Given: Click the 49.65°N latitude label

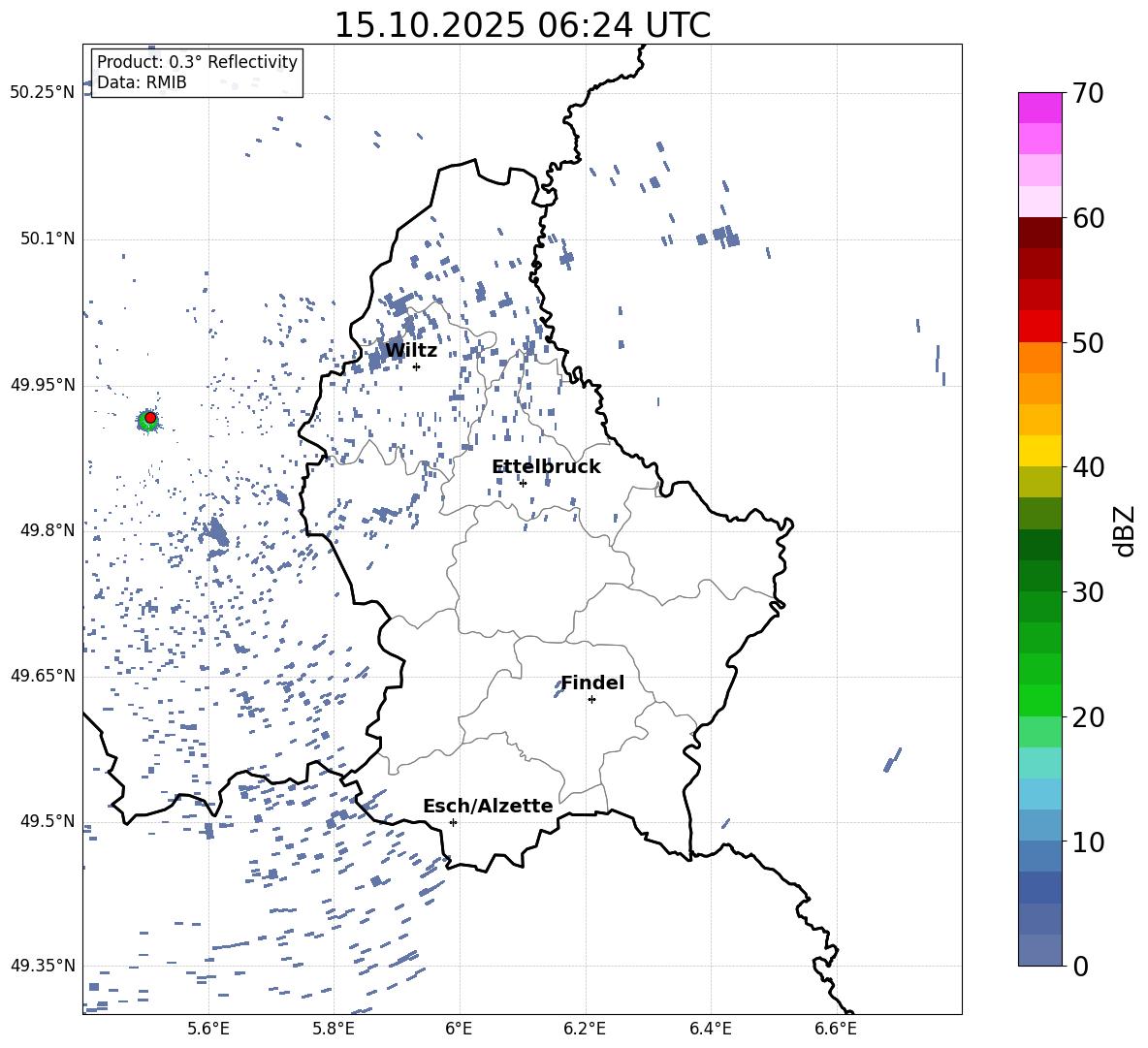Looking at the screenshot, I should [43, 677].
